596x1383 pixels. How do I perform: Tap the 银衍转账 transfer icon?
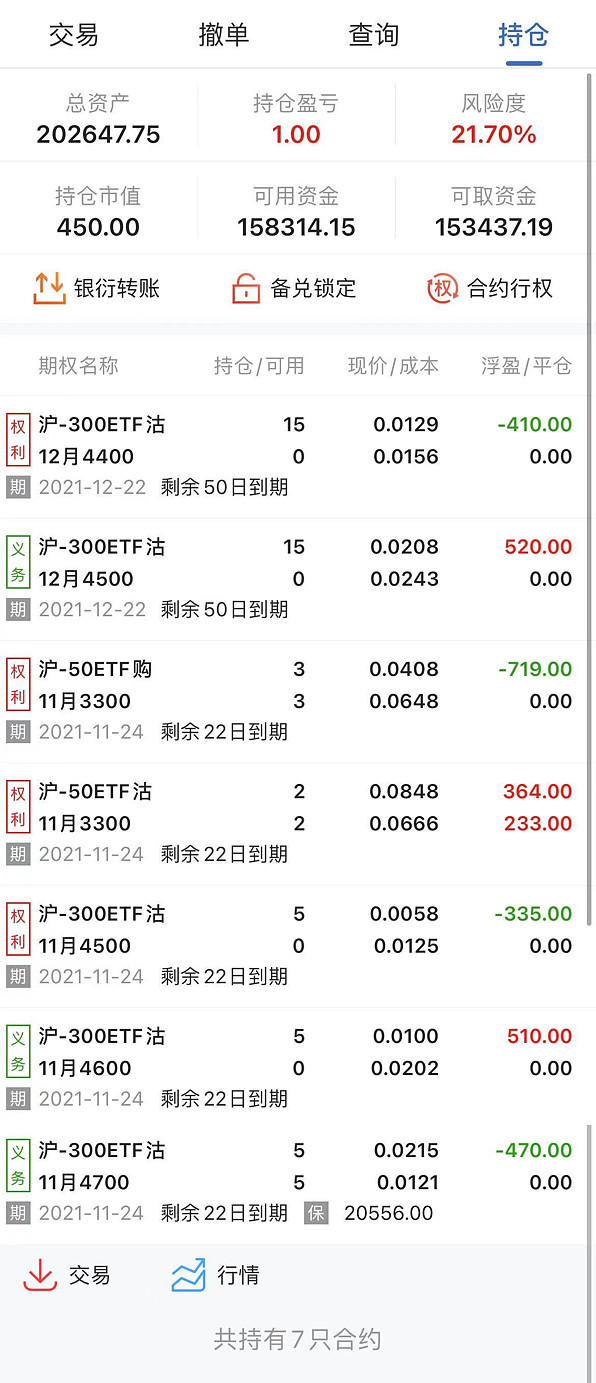[x=49, y=288]
